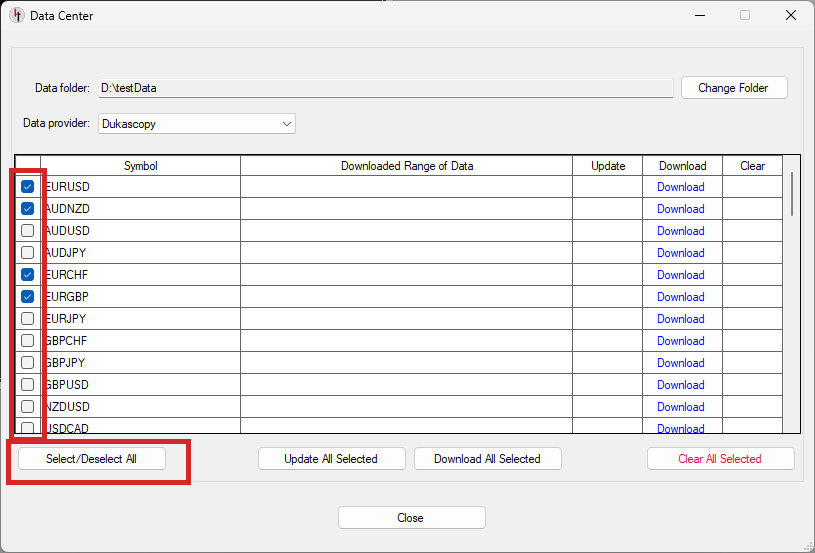Tick the AUDJPY row checkbox
815x553 pixels.
[28, 253]
